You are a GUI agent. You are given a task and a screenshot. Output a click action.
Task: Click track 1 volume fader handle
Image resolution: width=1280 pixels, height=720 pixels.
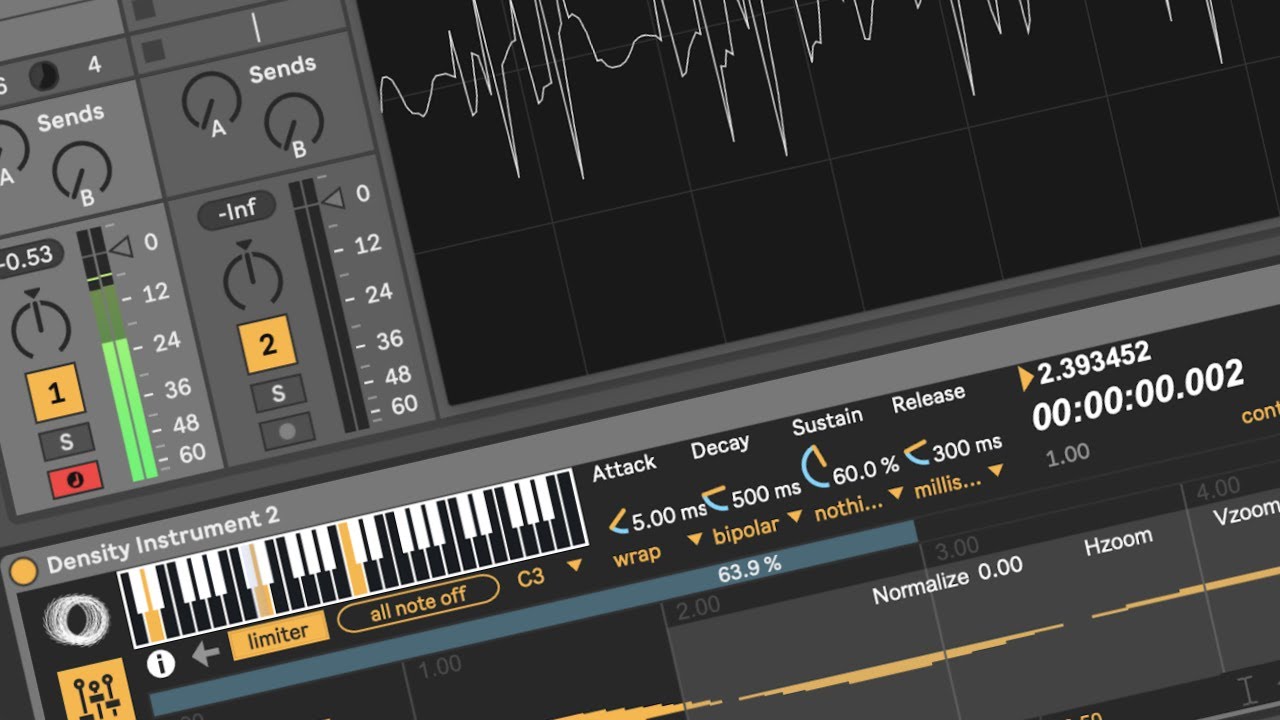pos(122,247)
